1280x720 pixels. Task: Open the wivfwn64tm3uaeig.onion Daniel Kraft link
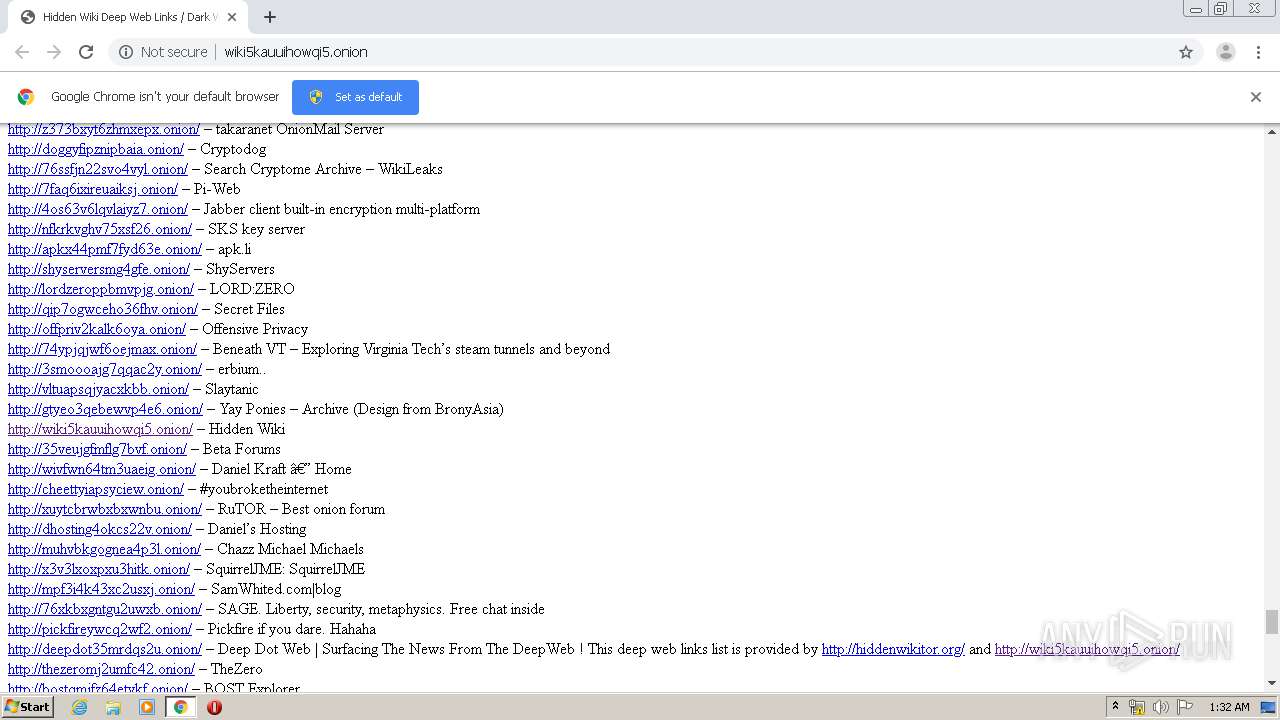pos(102,469)
